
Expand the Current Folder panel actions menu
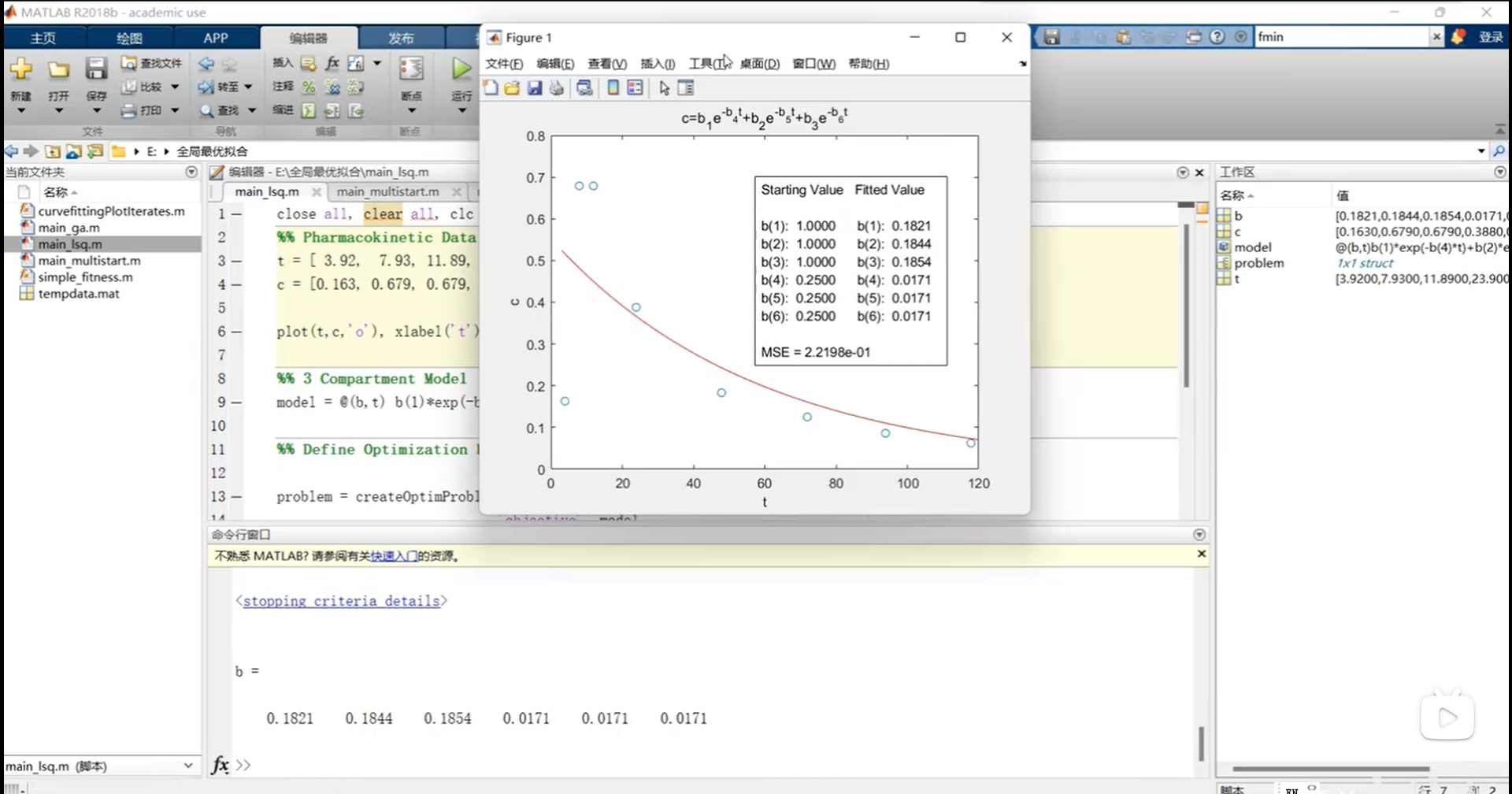191,172
